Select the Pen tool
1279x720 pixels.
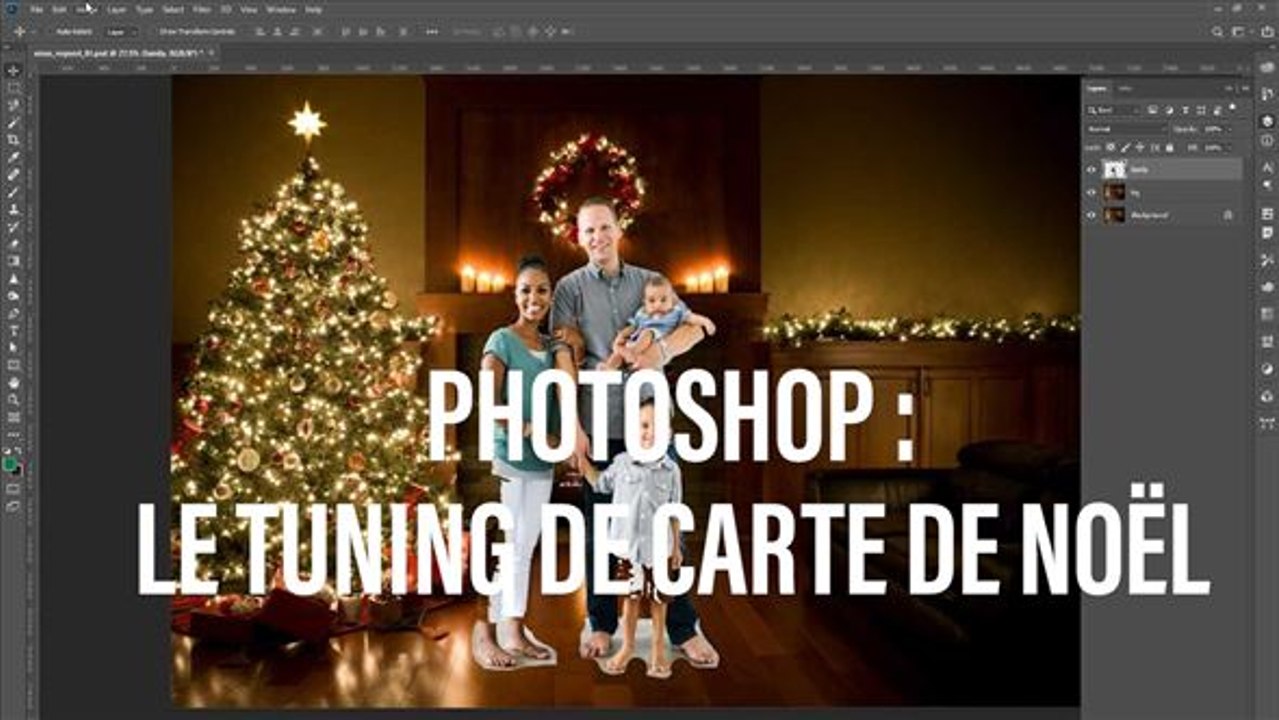point(13,313)
